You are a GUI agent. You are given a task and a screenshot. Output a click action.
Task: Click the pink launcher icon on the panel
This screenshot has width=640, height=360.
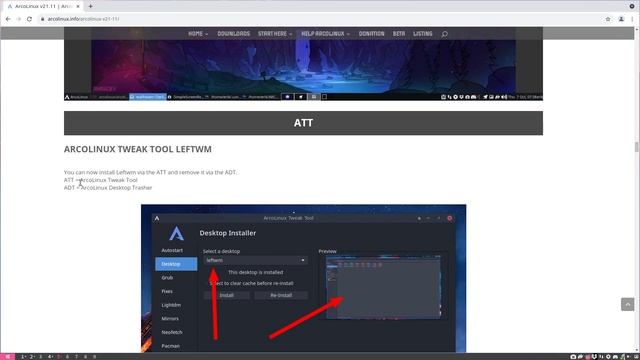[x=7, y=356]
